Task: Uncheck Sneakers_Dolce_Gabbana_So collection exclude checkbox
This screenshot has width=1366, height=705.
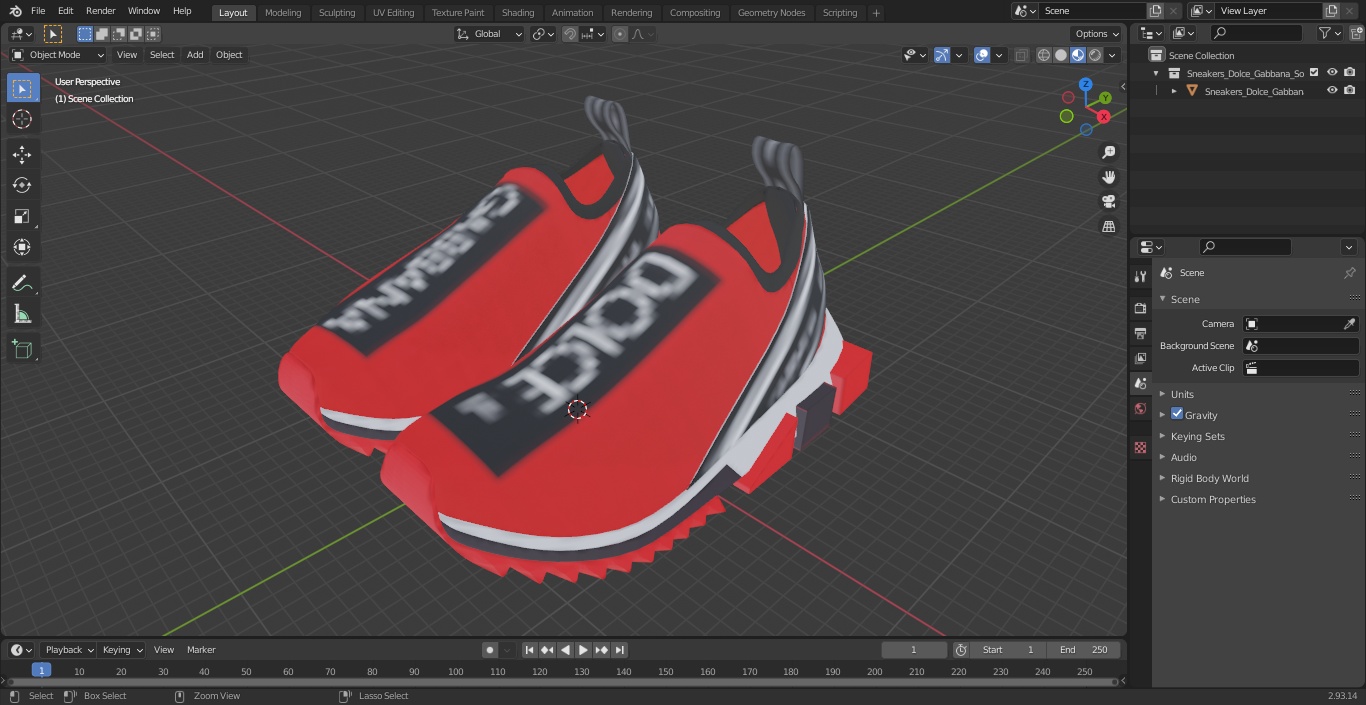Action: tap(1314, 73)
